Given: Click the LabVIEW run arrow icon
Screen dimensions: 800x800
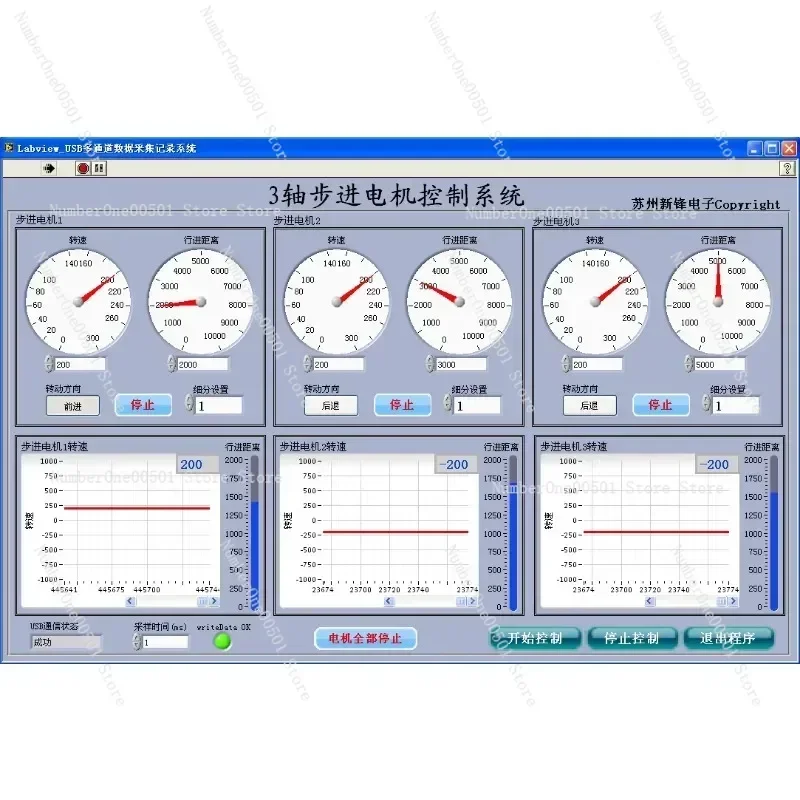Looking at the screenshot, I should coord(49,168).
